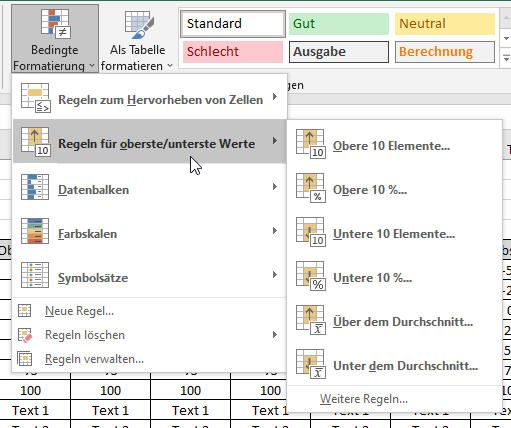
Task: Select the Obere 10 % rule icon
Action: click(x=311, y=188)
